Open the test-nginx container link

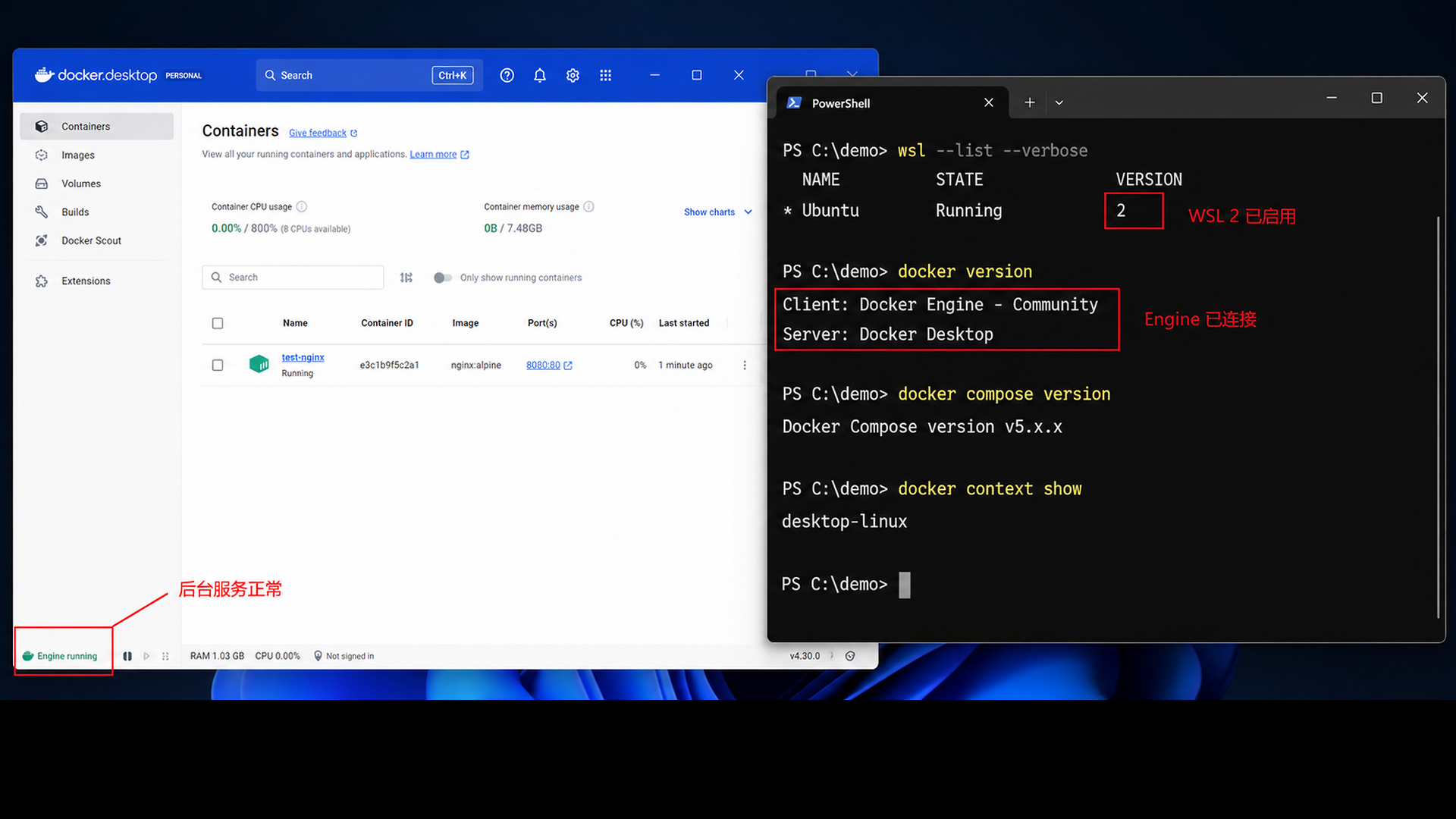pyautogui.click(x=303, y=357)
